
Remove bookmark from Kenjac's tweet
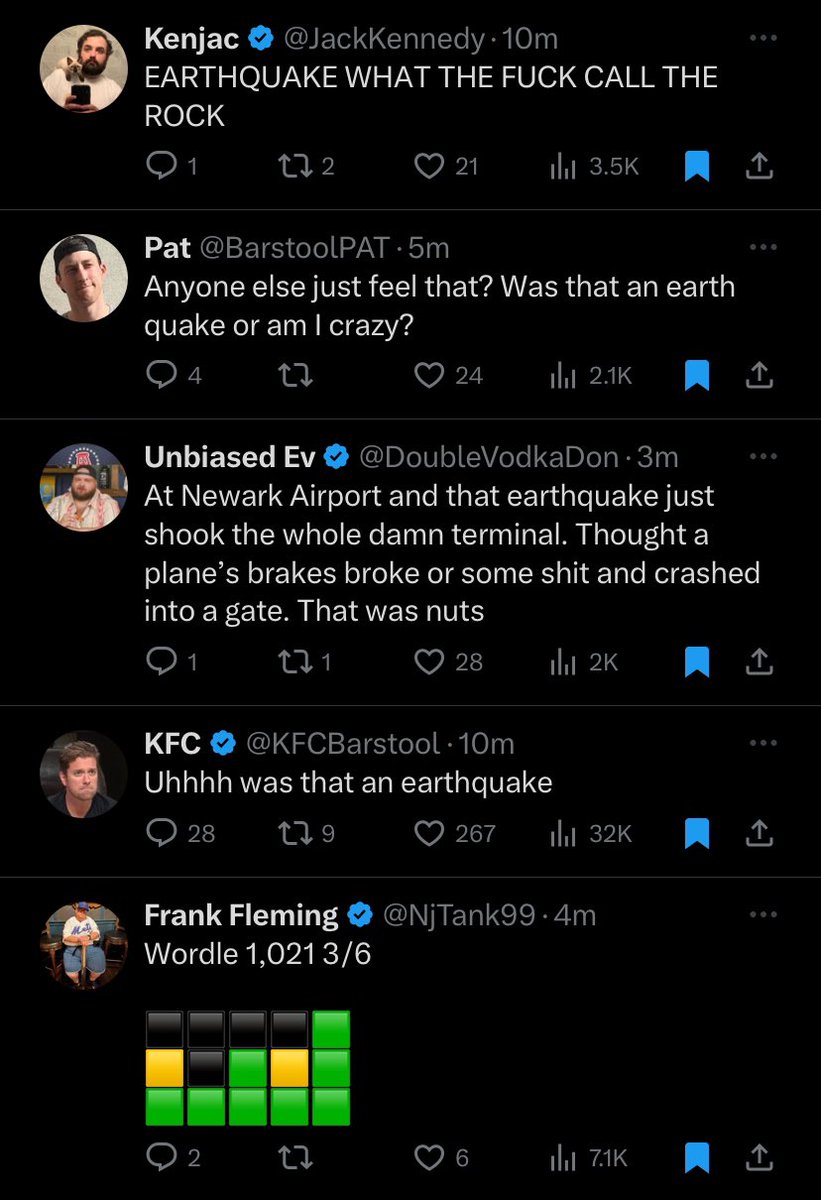[696, 167]
